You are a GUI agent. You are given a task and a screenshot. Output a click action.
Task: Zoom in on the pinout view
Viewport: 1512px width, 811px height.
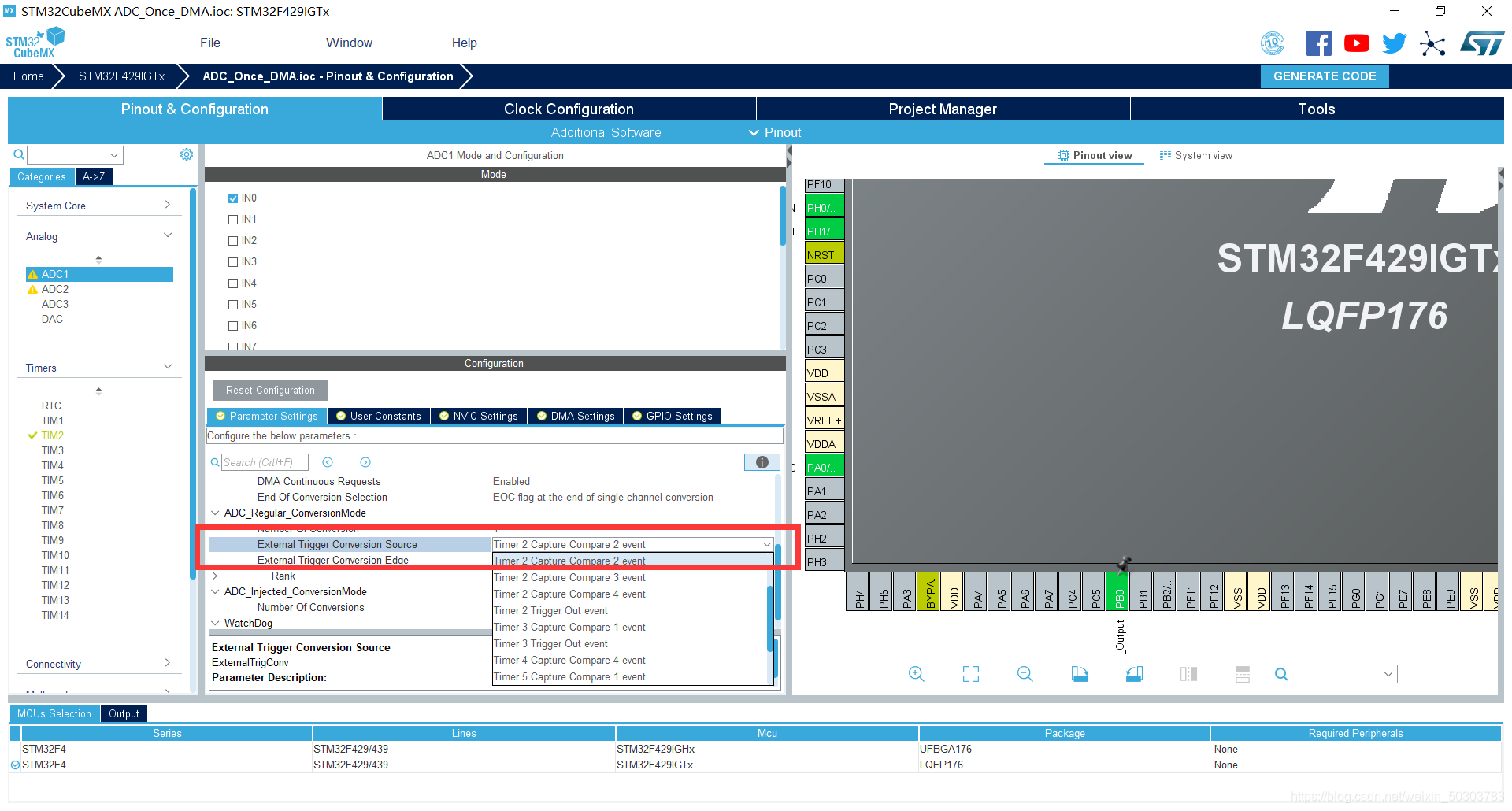point(917,674)
